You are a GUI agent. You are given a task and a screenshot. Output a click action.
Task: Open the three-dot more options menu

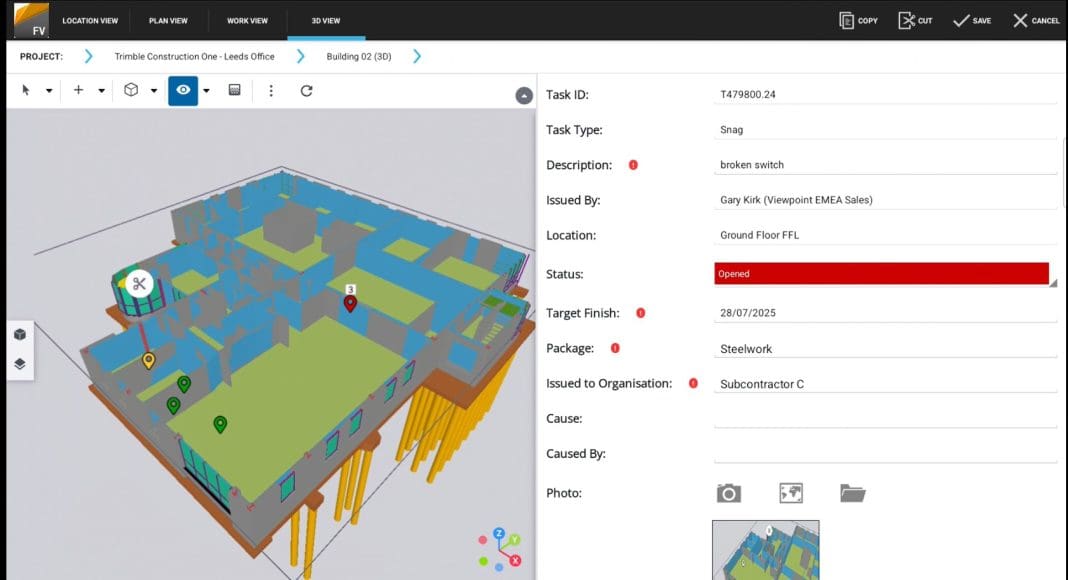[x=271, y=90]
